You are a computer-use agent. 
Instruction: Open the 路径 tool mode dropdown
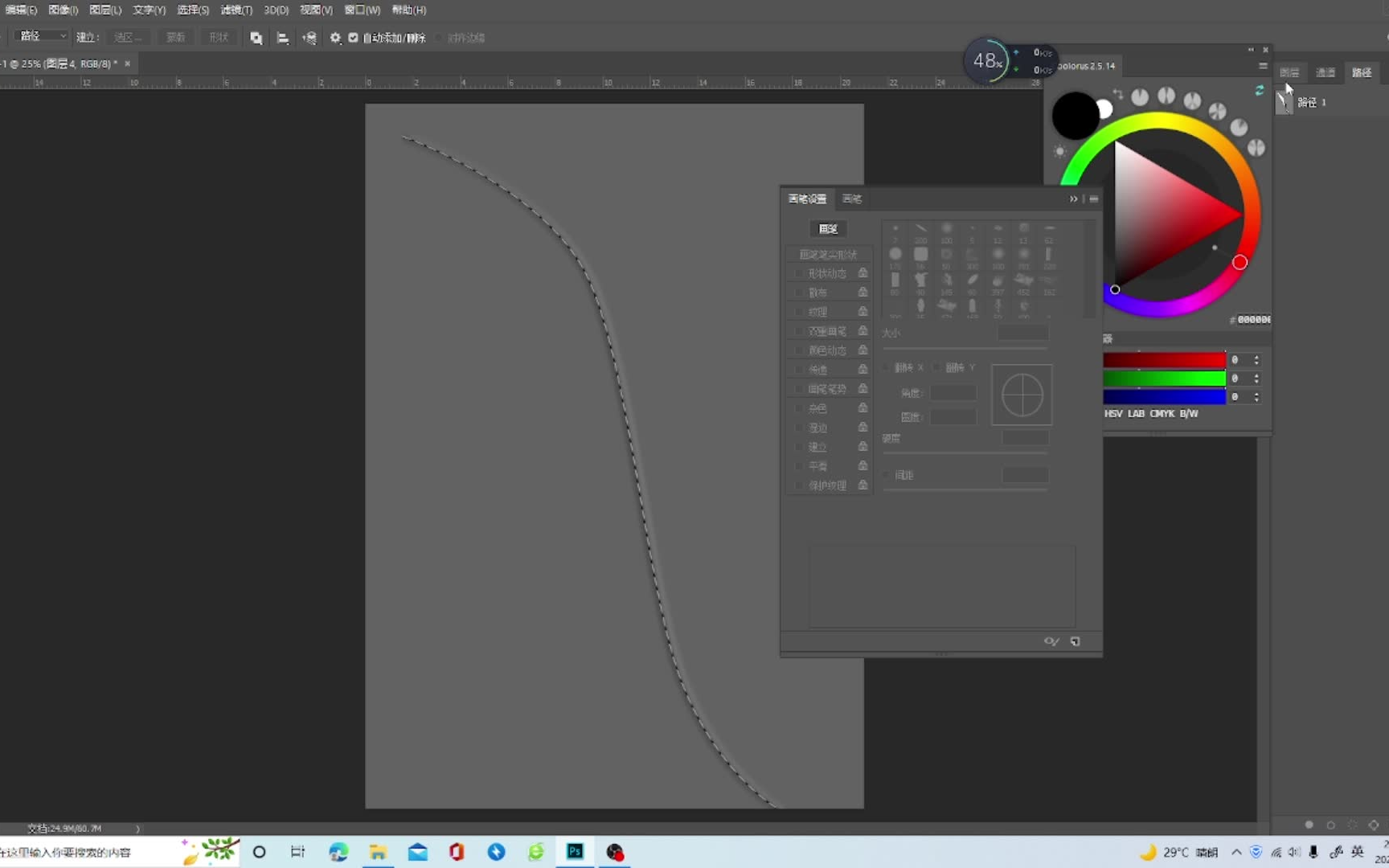point(42,36)
